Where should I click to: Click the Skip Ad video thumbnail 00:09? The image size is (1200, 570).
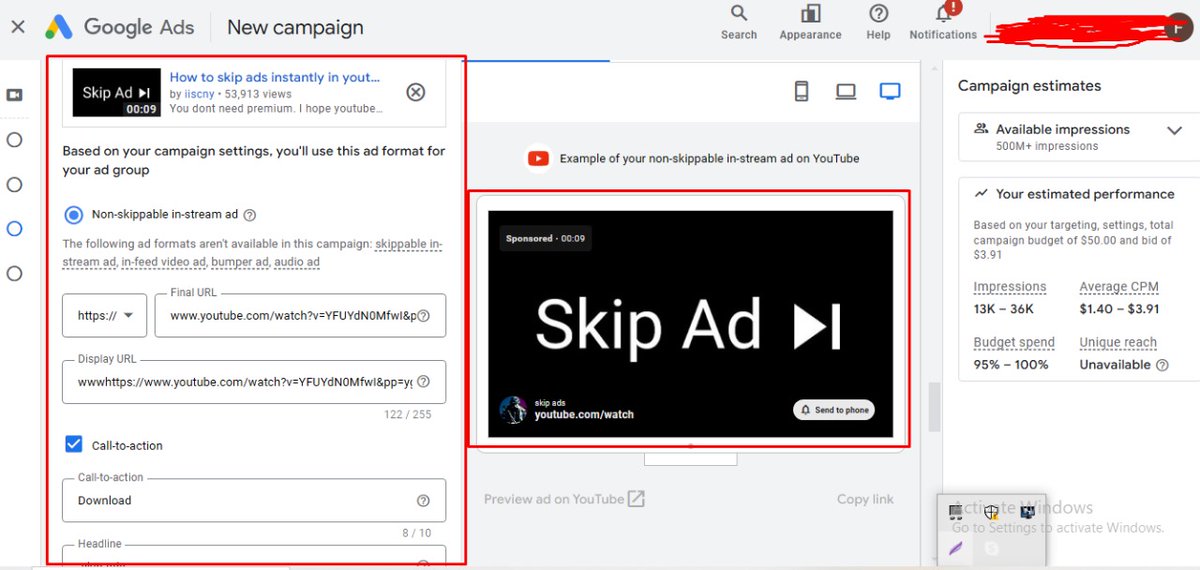click(x=117, y=93)
